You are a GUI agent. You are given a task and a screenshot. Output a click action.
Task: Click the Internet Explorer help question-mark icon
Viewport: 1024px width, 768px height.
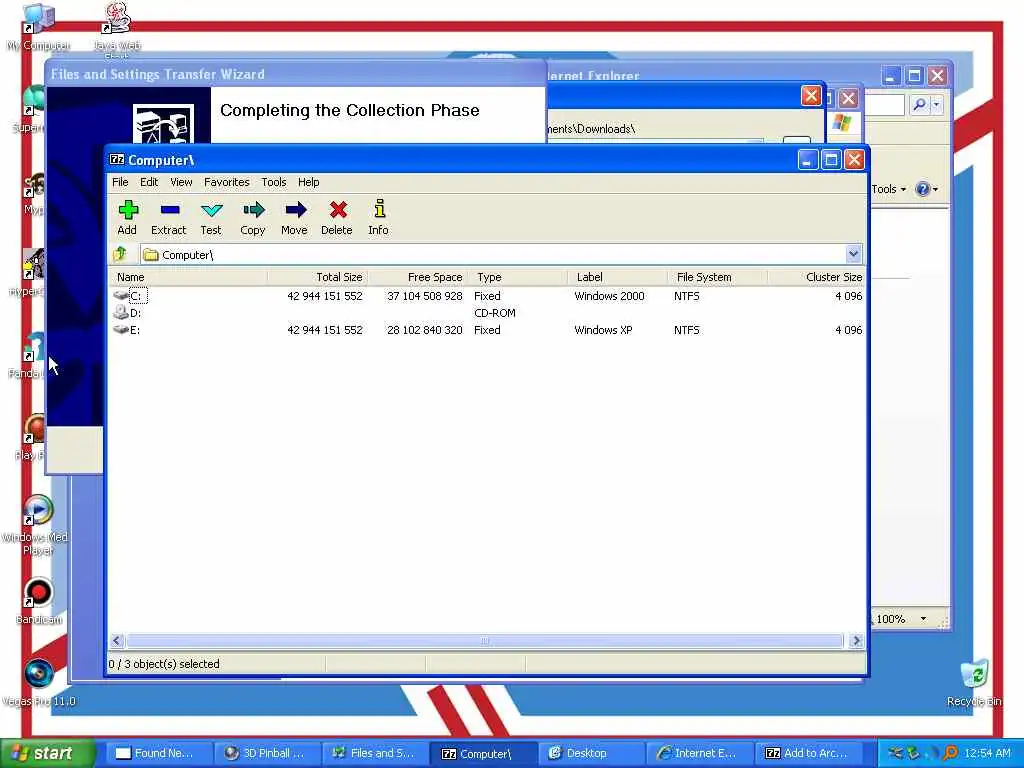click(x=923, y=189)
